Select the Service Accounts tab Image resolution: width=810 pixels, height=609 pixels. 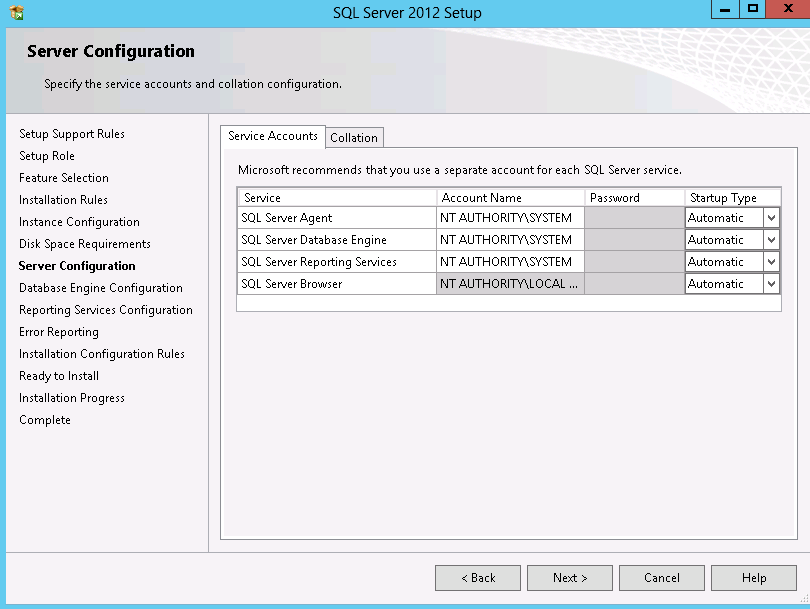273,136
